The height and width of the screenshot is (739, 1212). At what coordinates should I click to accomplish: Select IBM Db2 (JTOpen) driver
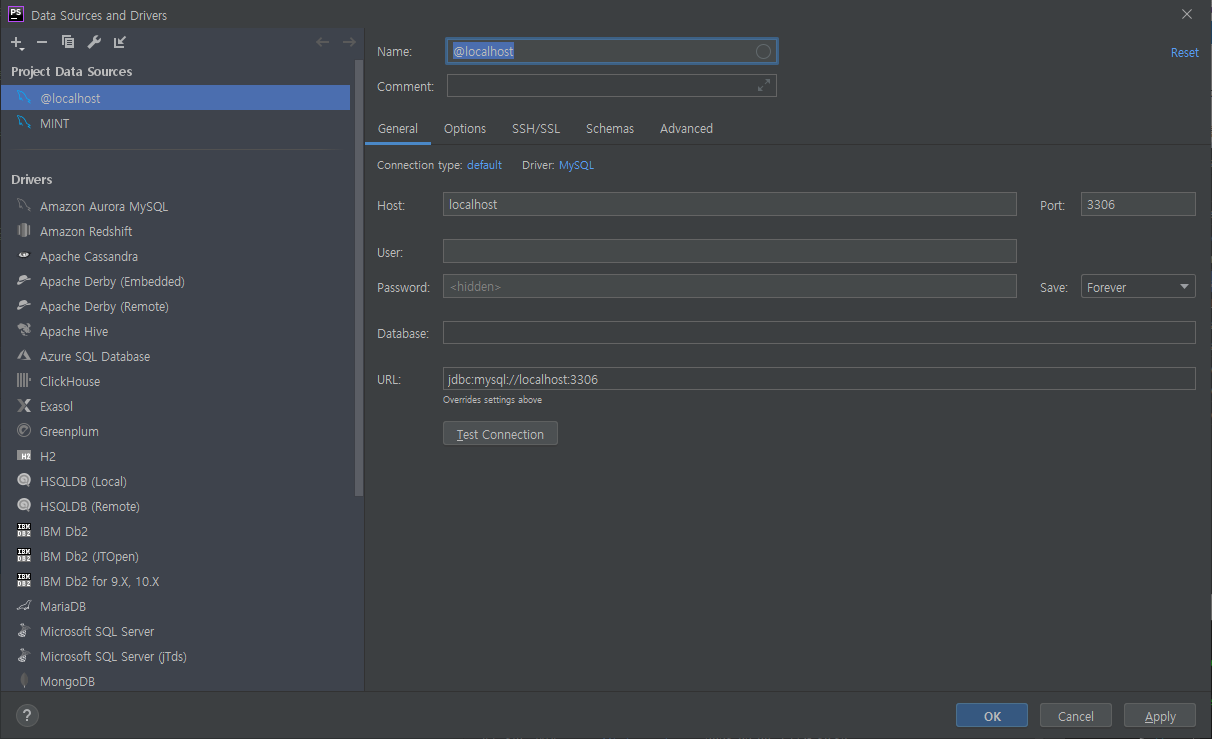[x=175, y=556]
